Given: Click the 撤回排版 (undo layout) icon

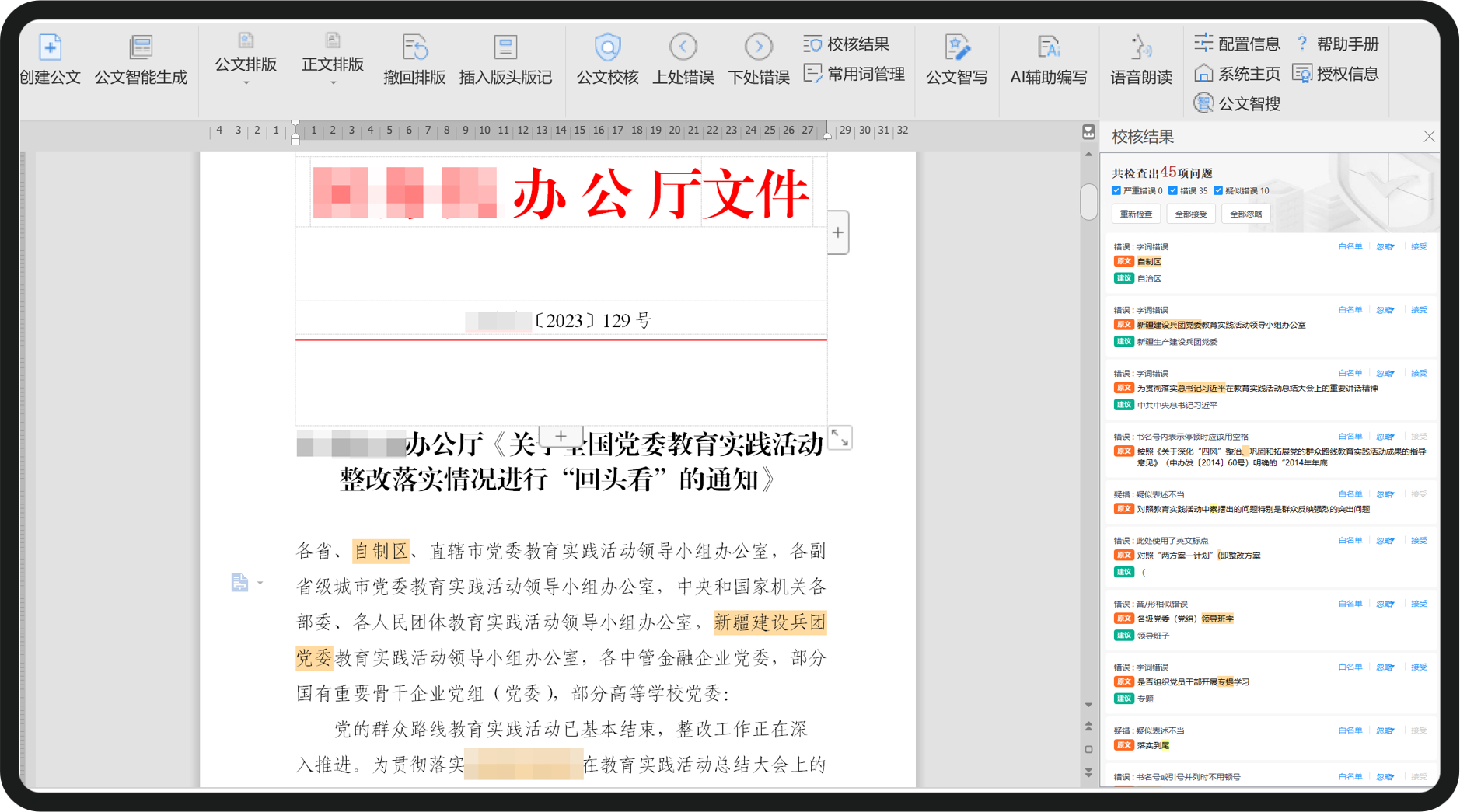Looking at the screenshot, I should [x=414, y=48].
